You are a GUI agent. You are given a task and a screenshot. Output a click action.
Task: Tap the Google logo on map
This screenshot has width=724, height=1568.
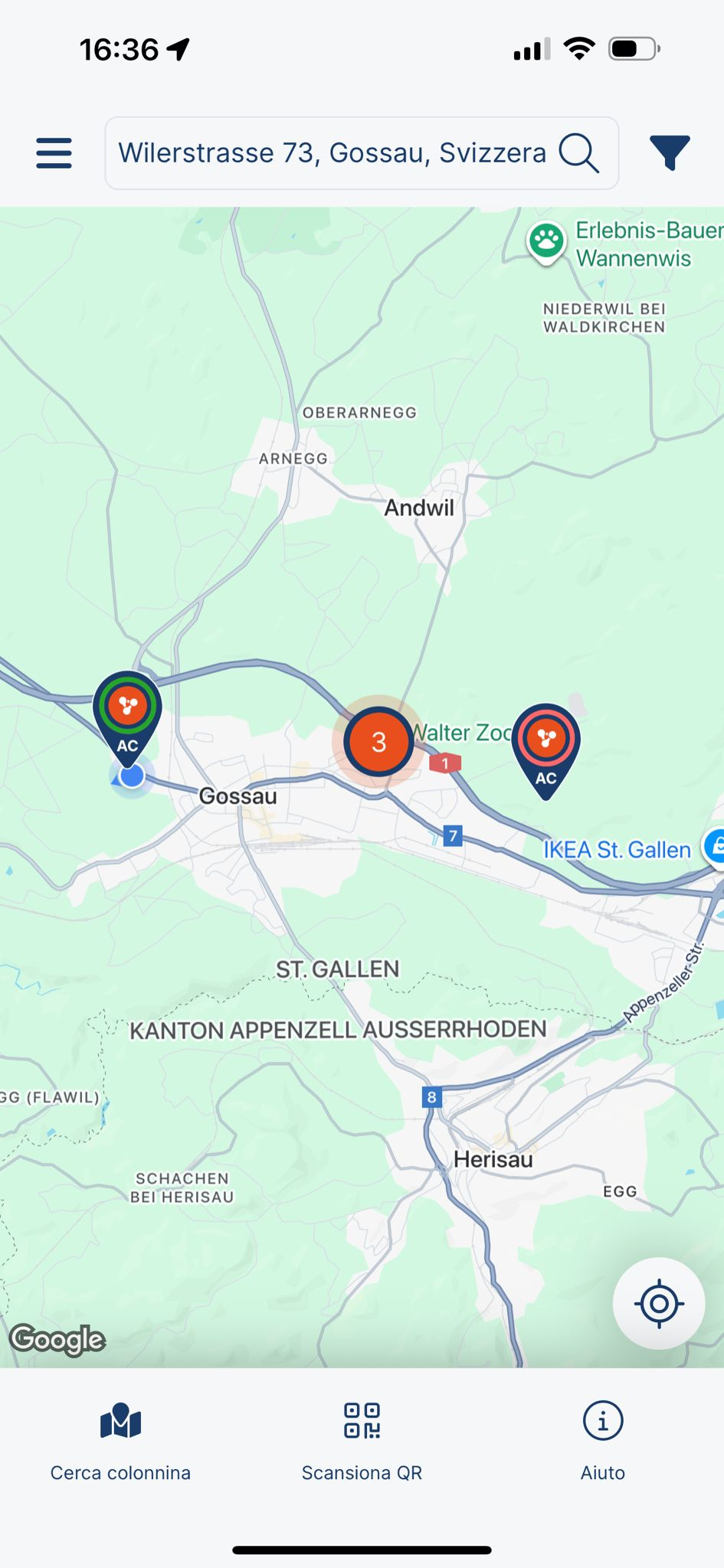coord(57,1340)
